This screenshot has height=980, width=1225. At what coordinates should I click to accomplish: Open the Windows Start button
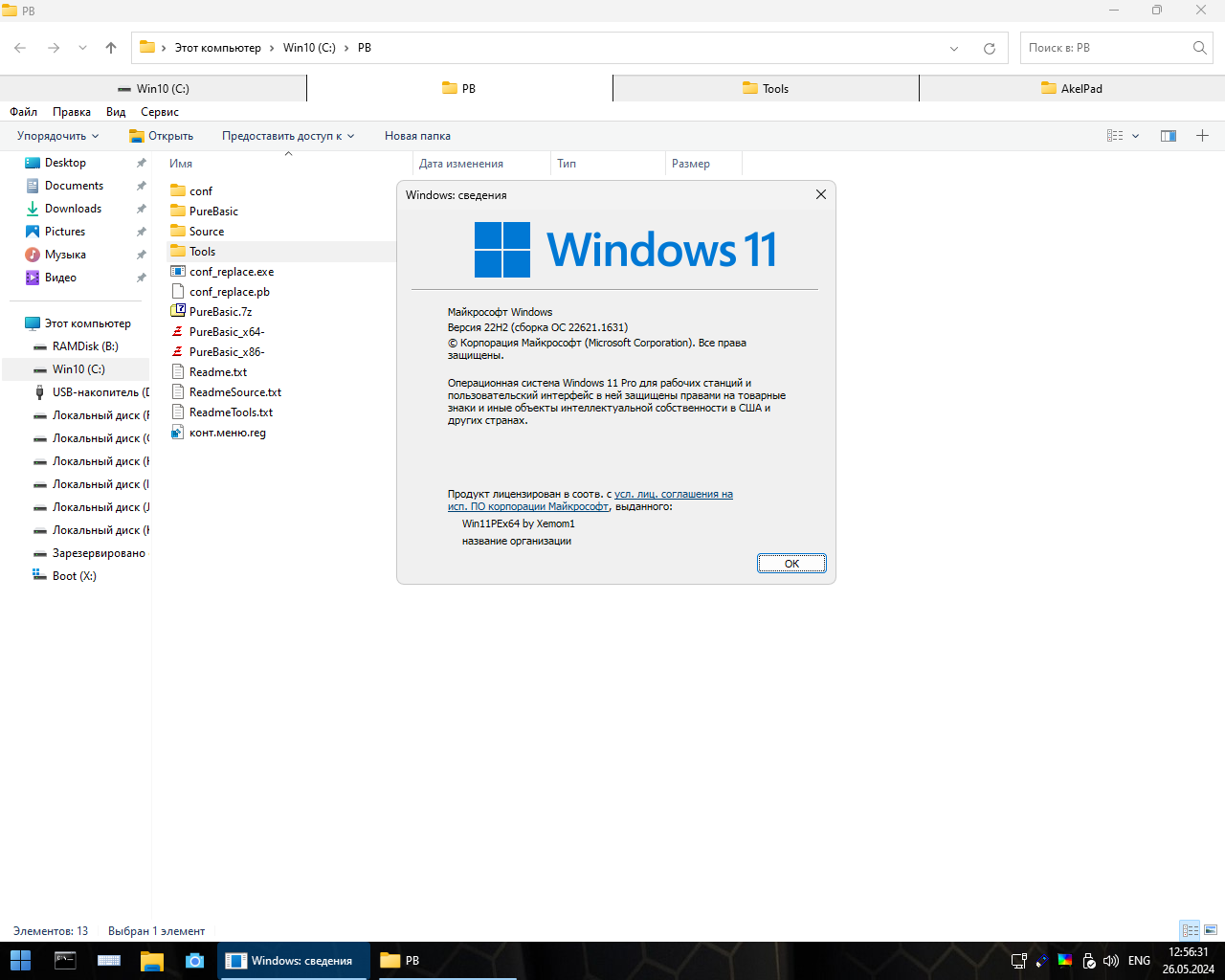coord(20,961)
